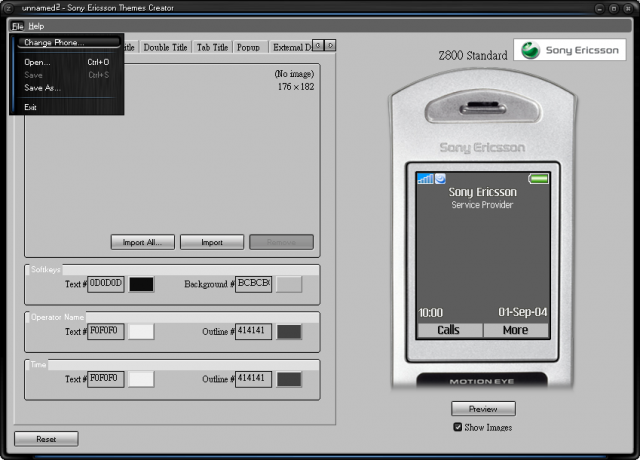
Task: Switch to the Double Title tab
Action: coord(165,47)
